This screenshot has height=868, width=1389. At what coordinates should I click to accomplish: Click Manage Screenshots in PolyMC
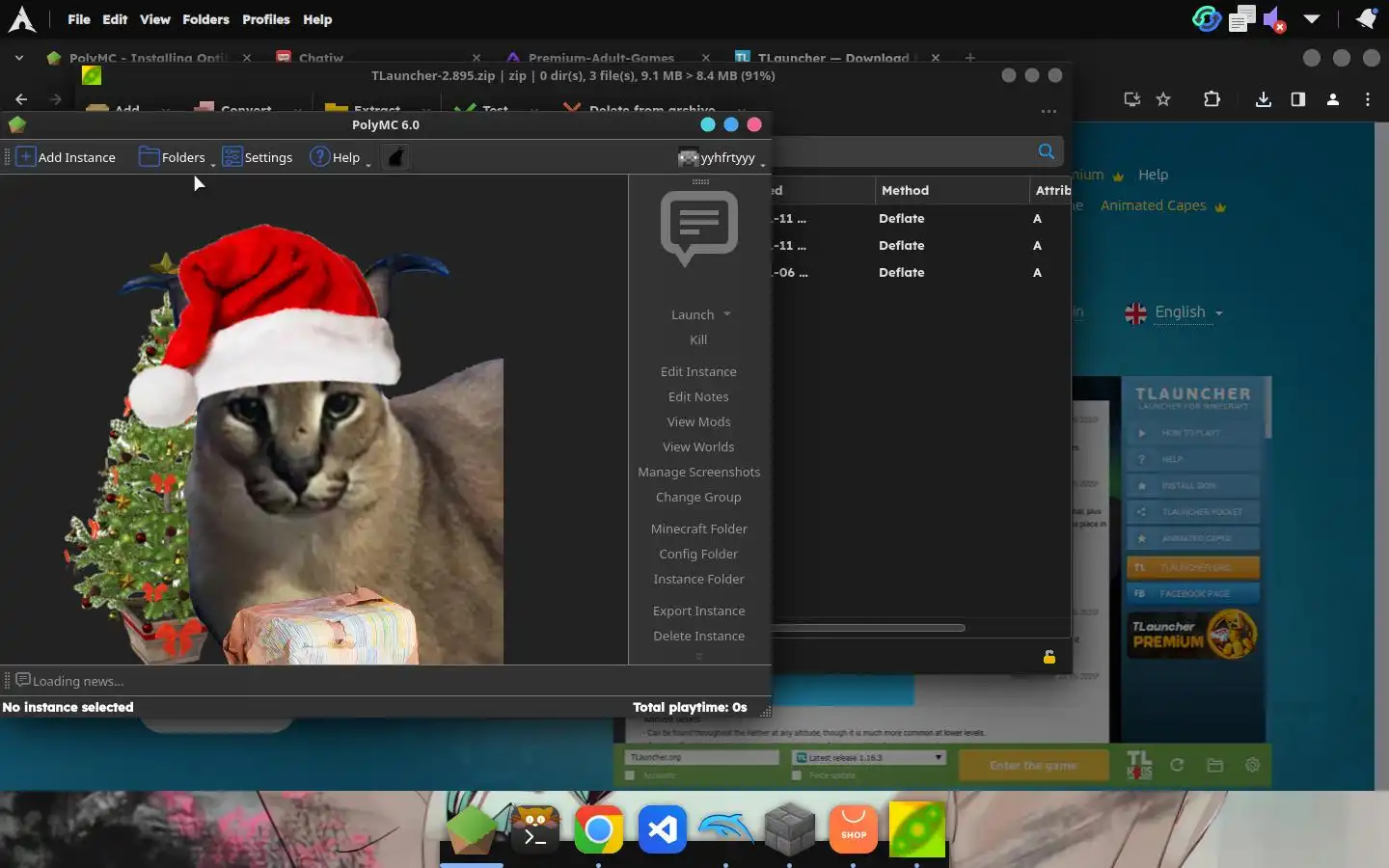pyautogui.click(x=698, y=472)
